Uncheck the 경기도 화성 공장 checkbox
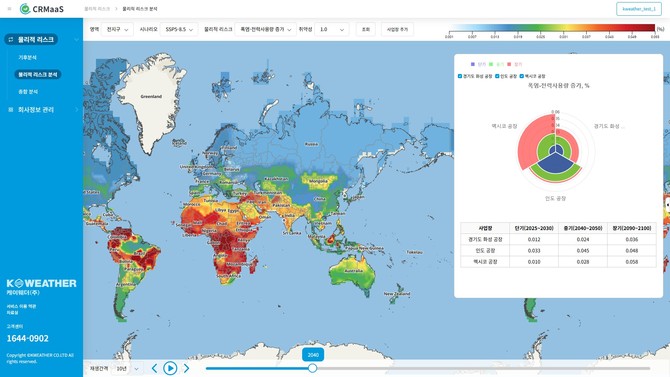This screenshot has width=670, height=377. [460, 76]
